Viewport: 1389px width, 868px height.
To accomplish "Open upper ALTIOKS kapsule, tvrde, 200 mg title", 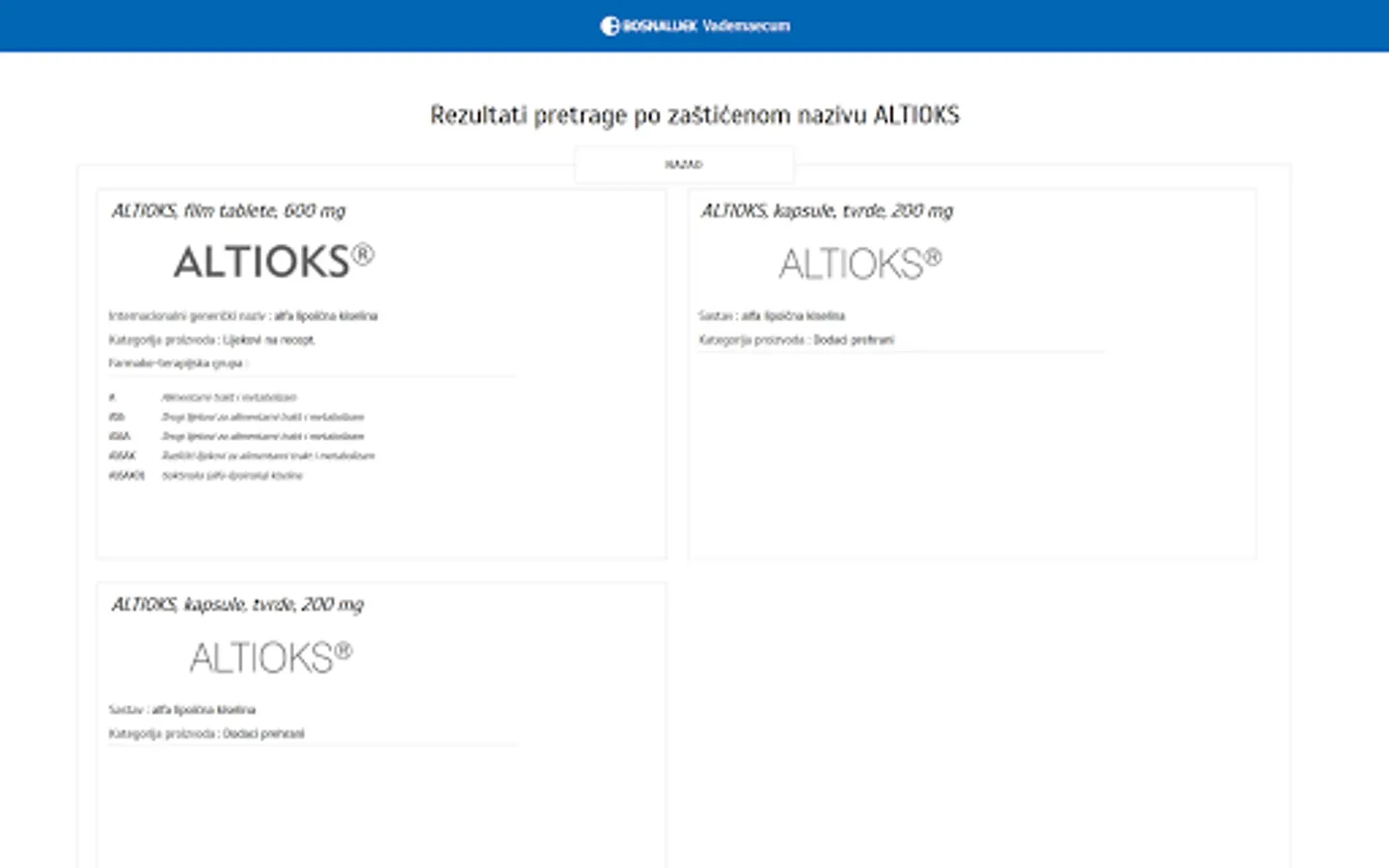I will [827, 211].
